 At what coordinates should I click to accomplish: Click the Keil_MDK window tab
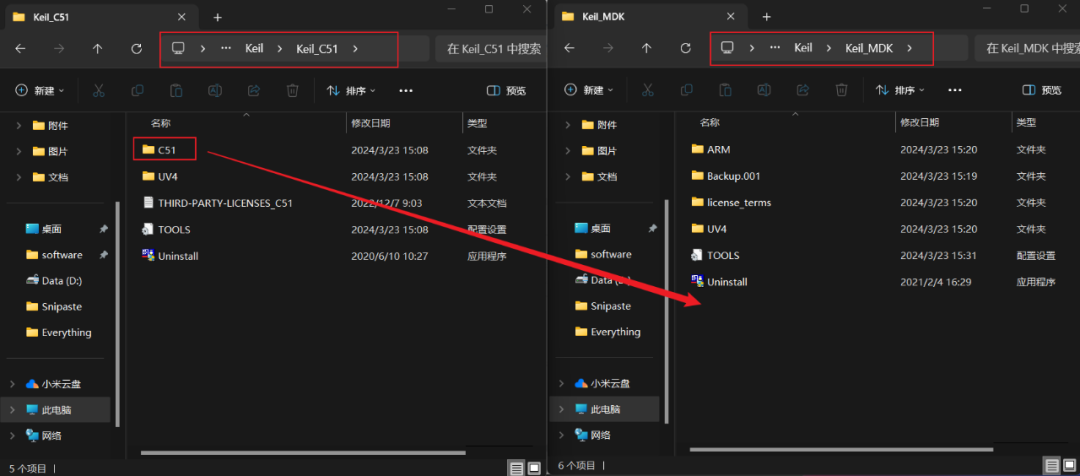coord(649,17)
